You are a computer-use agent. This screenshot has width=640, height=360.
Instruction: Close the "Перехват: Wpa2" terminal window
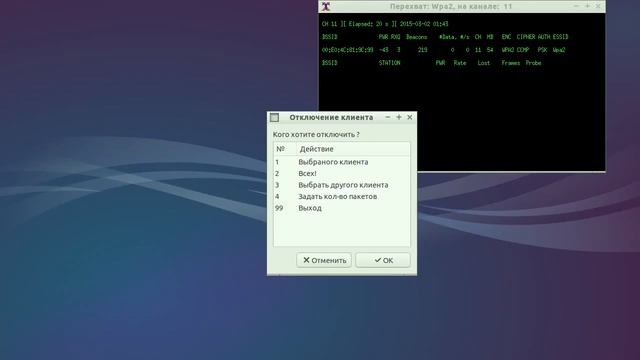(598, 6)
